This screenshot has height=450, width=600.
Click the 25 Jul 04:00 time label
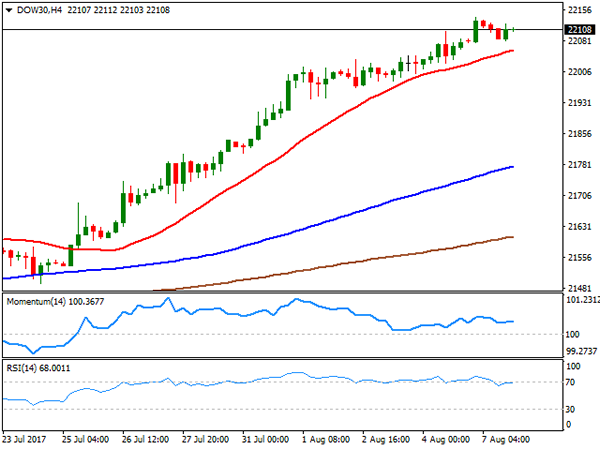(x=85, y=439)
